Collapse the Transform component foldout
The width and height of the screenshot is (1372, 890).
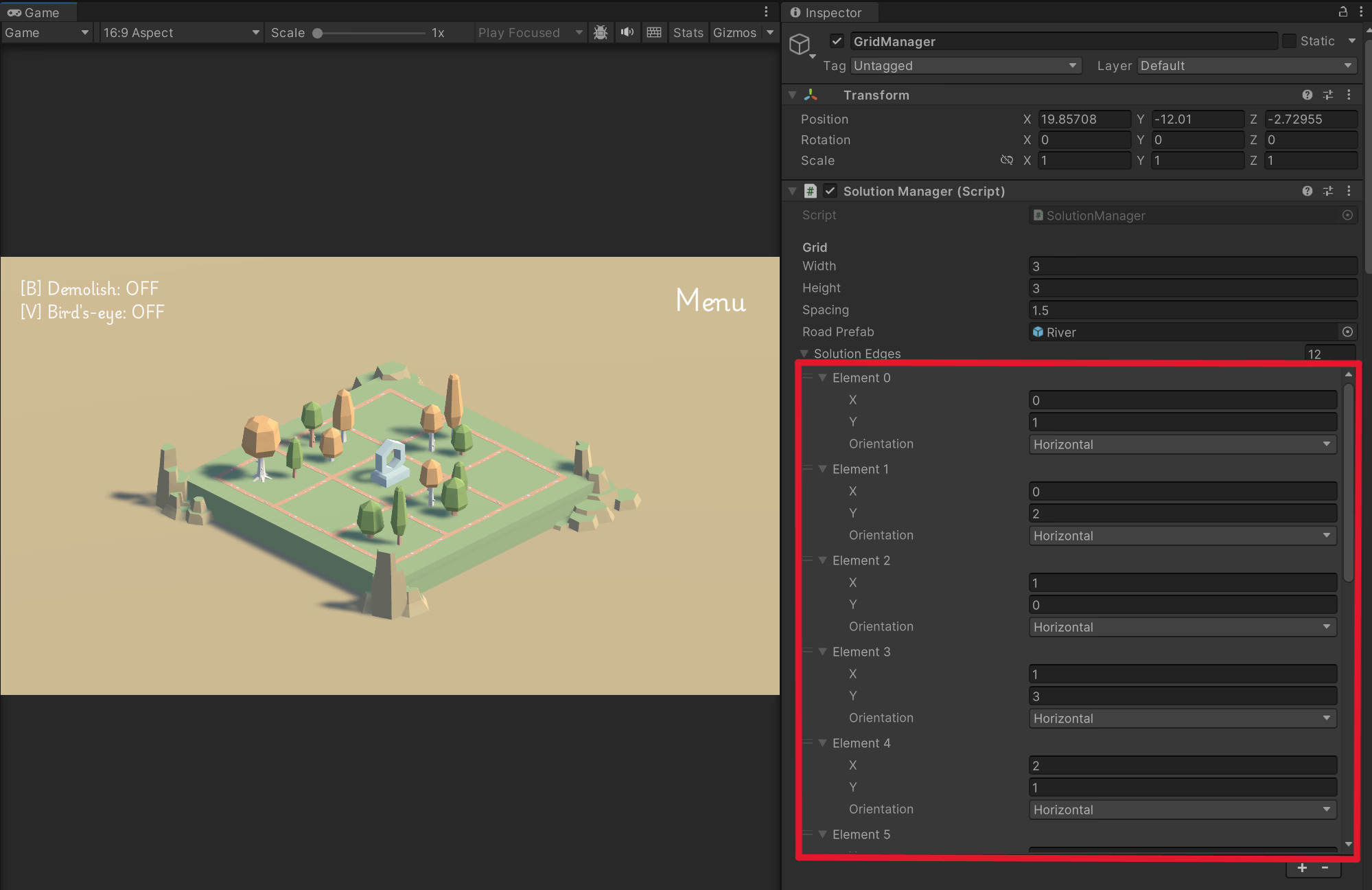pos(792,95)
